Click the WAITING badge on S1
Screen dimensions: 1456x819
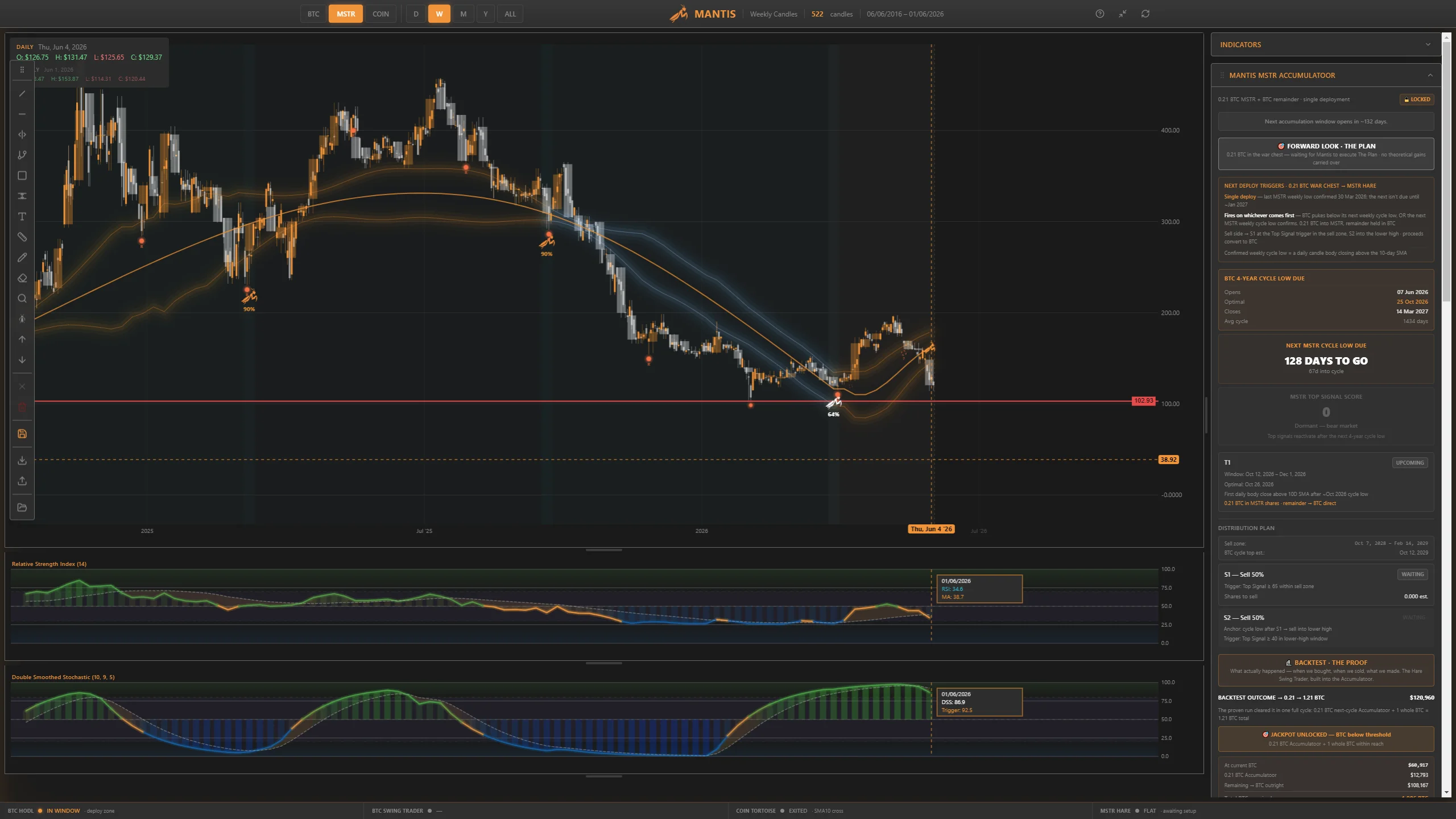coord(1413,574)
